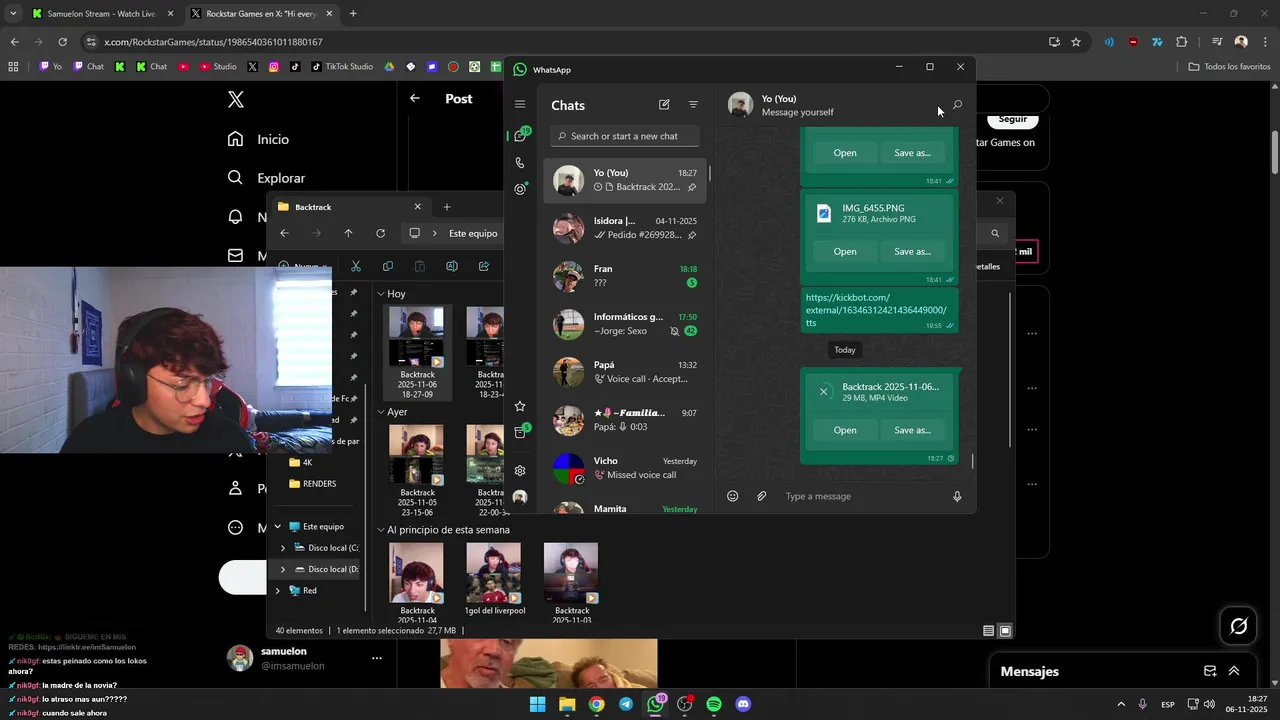Search within the Yo (You) conversation
Image resolution: width=1280 pixels, height=720 pixels.
coord(957,104)
